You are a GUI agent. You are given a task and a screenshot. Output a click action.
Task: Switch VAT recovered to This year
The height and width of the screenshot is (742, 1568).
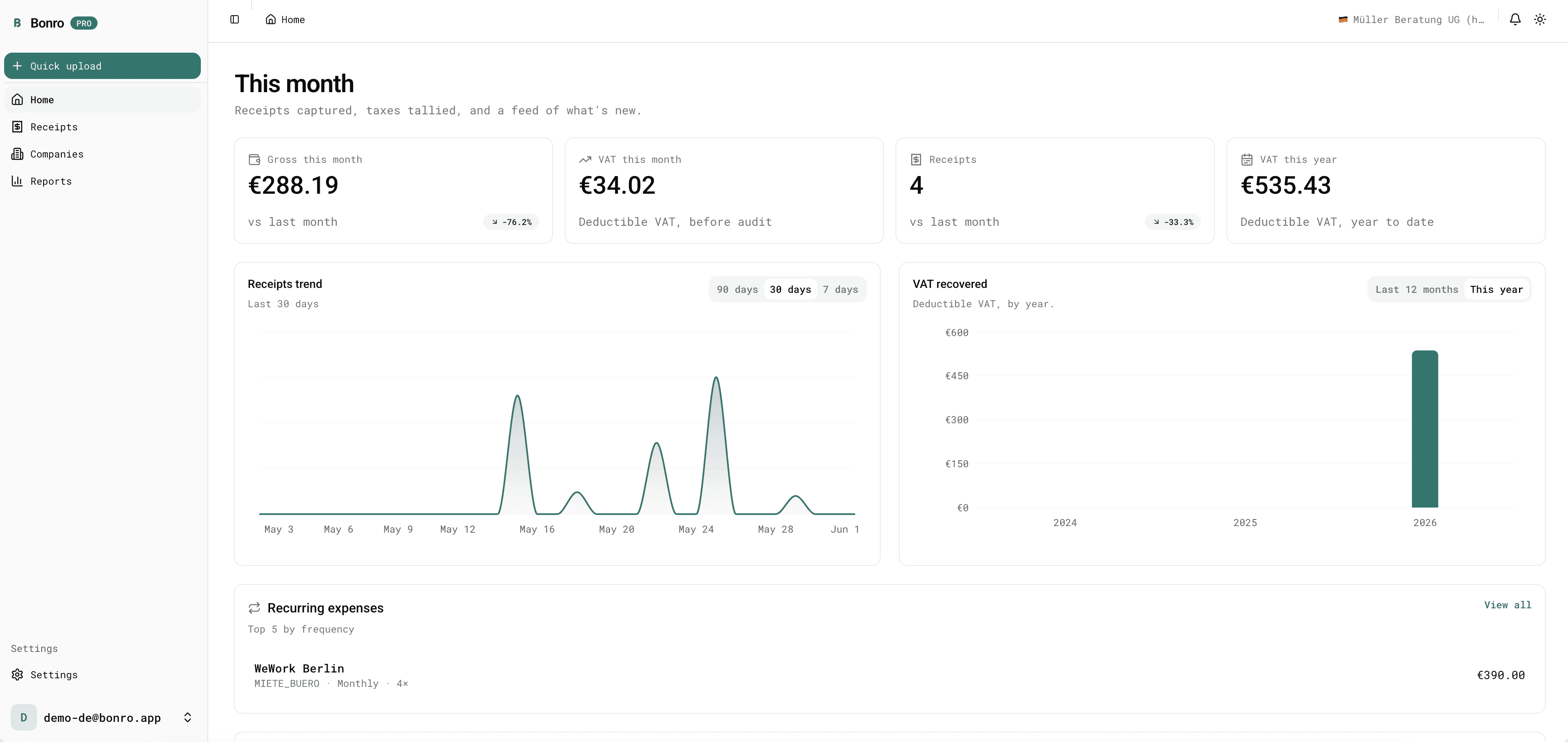(1496, 290)
